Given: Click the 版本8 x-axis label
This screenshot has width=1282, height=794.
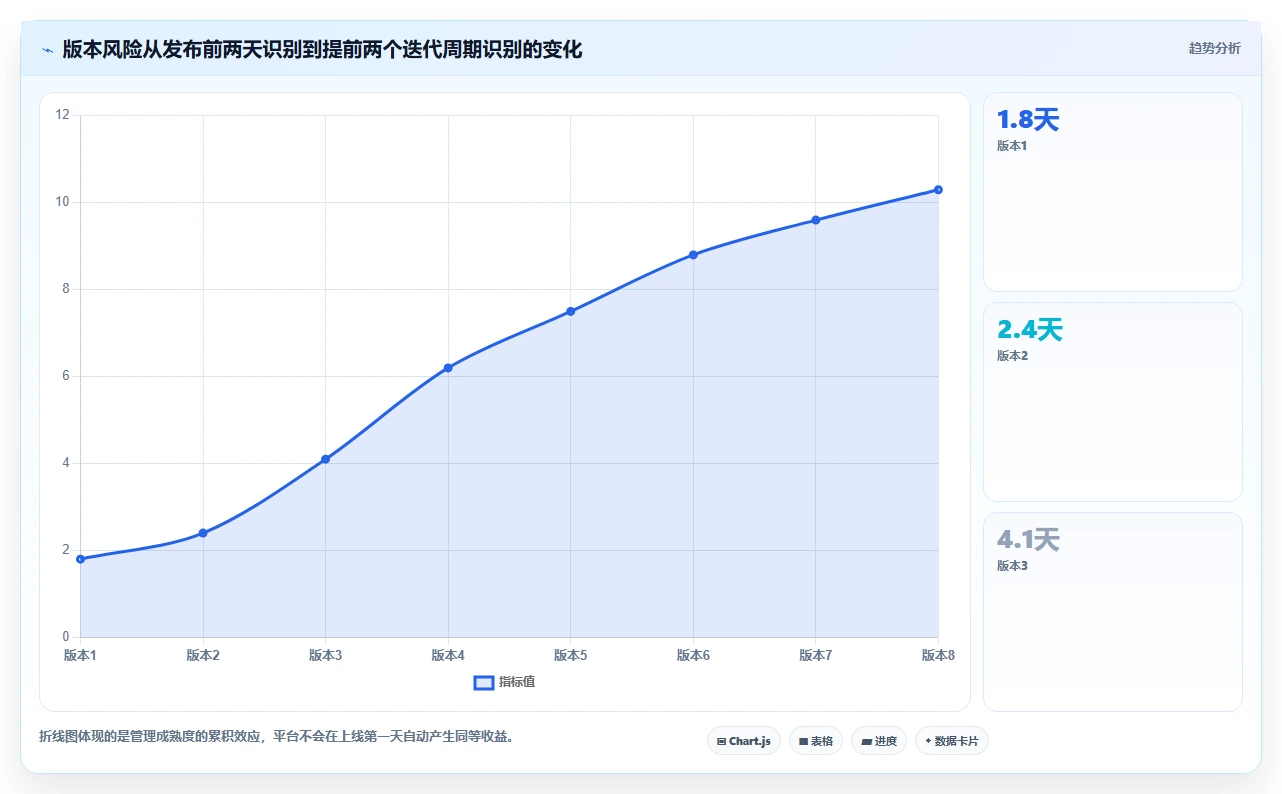Looking at the screenshot, I should pos(938,656).
